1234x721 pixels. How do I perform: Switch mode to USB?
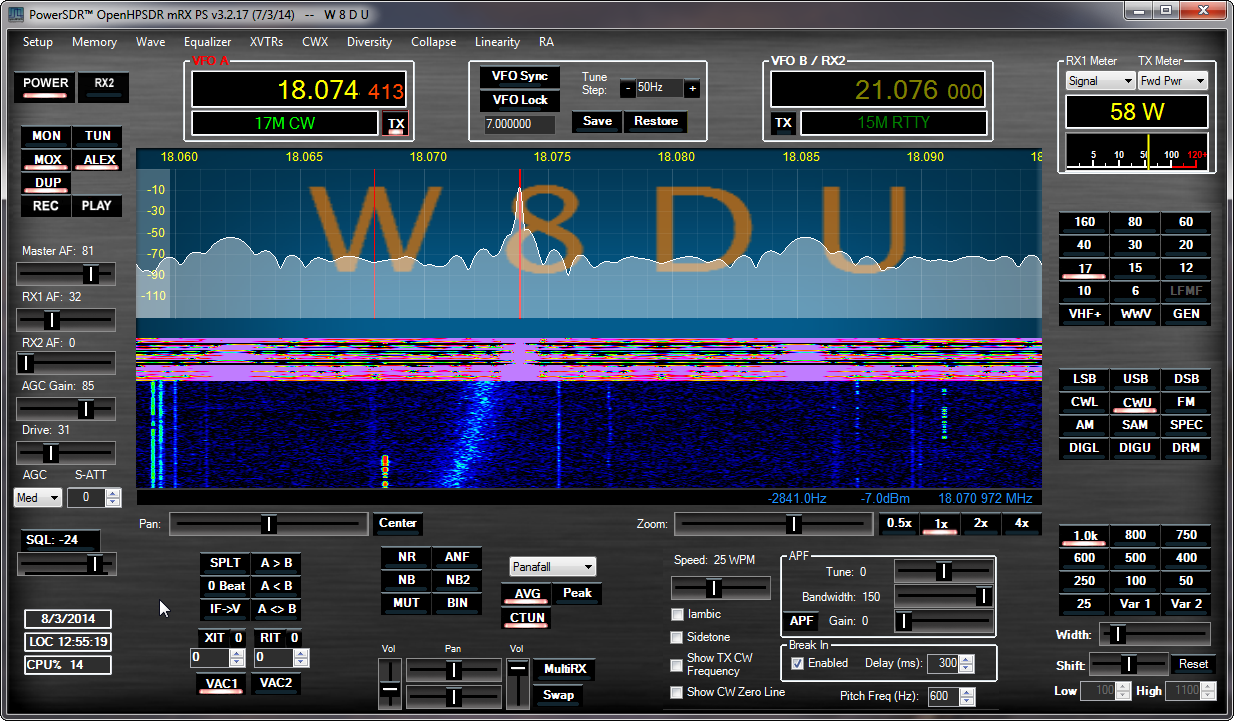tap(1135, 379)
